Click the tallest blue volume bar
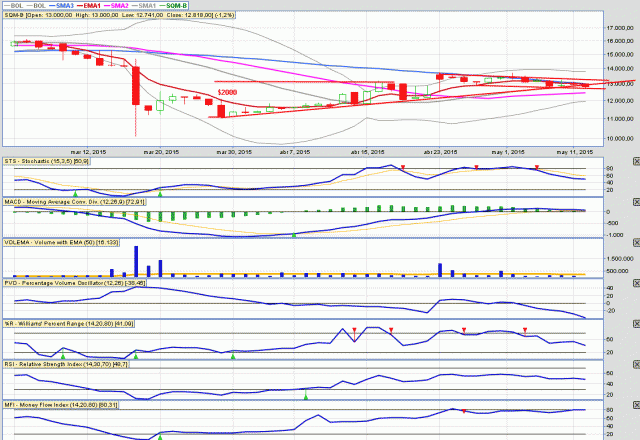The image size is (640, 440). point(136,262)
